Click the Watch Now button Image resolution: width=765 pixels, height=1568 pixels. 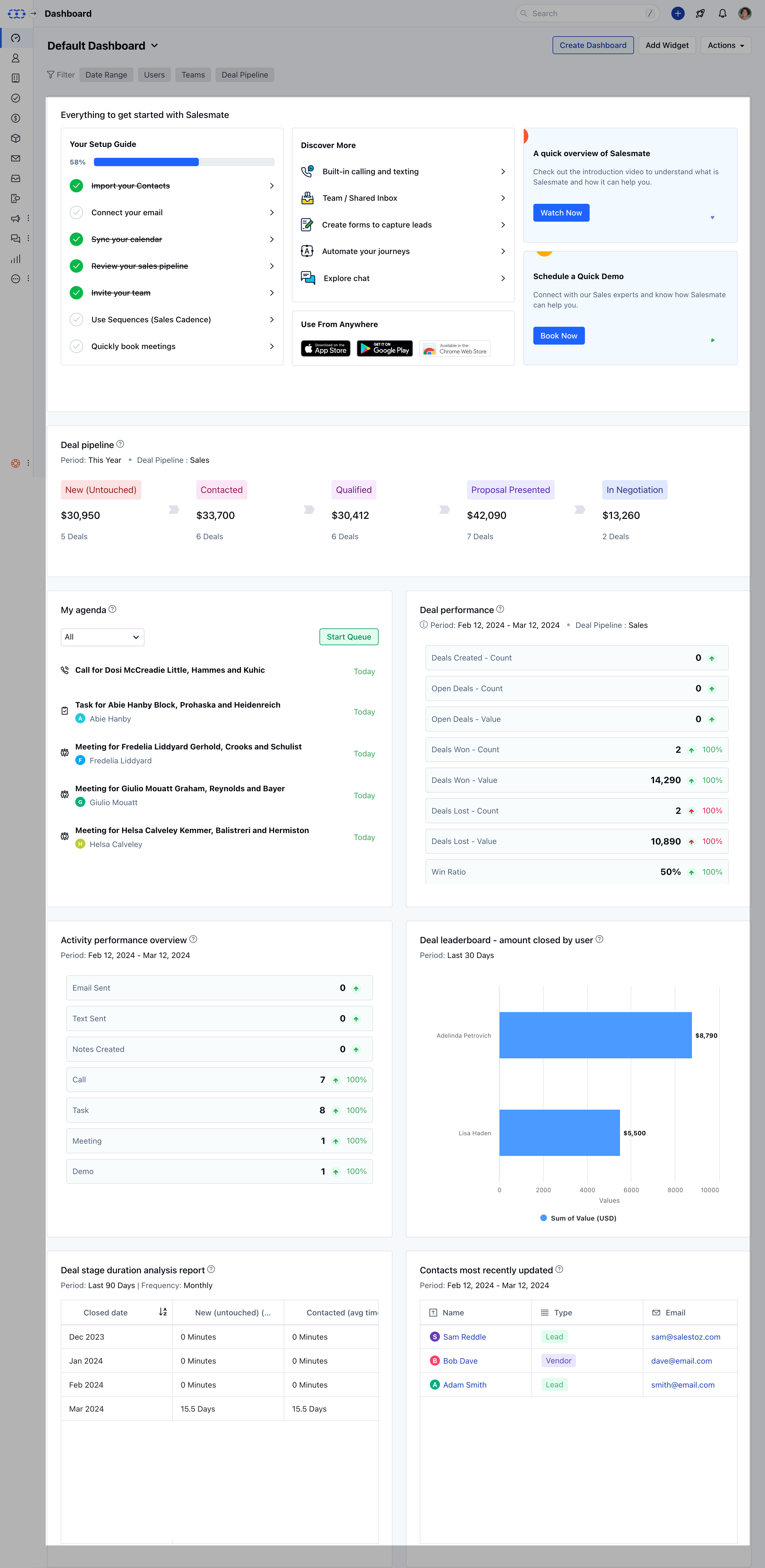[561, 212]
